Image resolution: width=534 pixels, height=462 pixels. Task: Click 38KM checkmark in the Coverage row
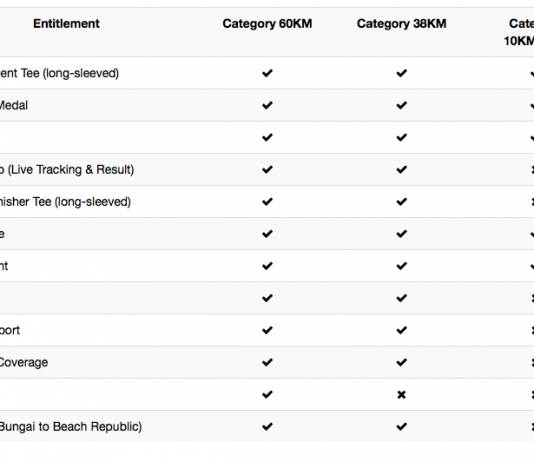pos(402,362)
